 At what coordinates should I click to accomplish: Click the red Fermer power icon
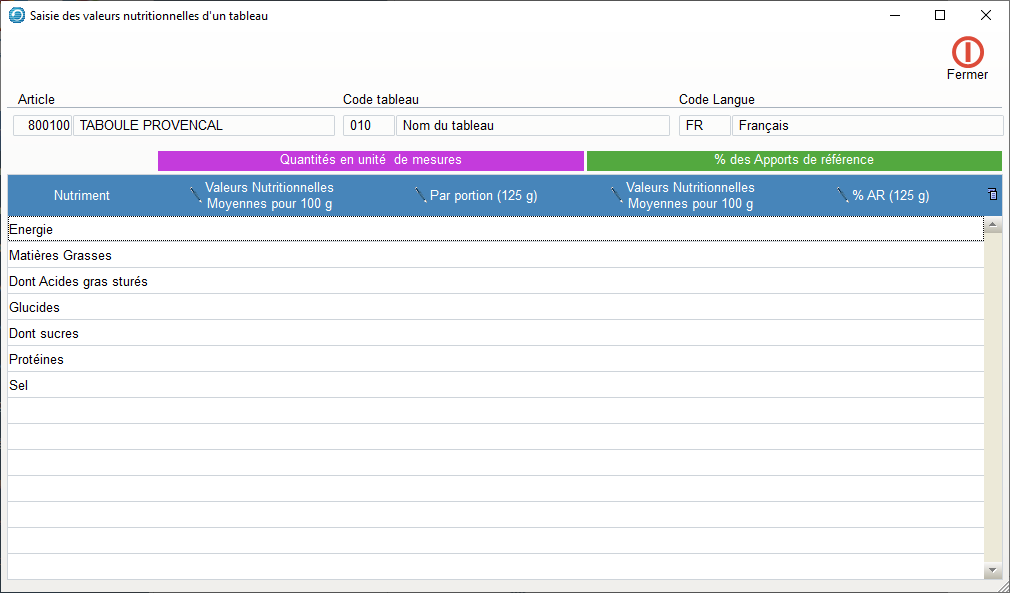[967, 52]
